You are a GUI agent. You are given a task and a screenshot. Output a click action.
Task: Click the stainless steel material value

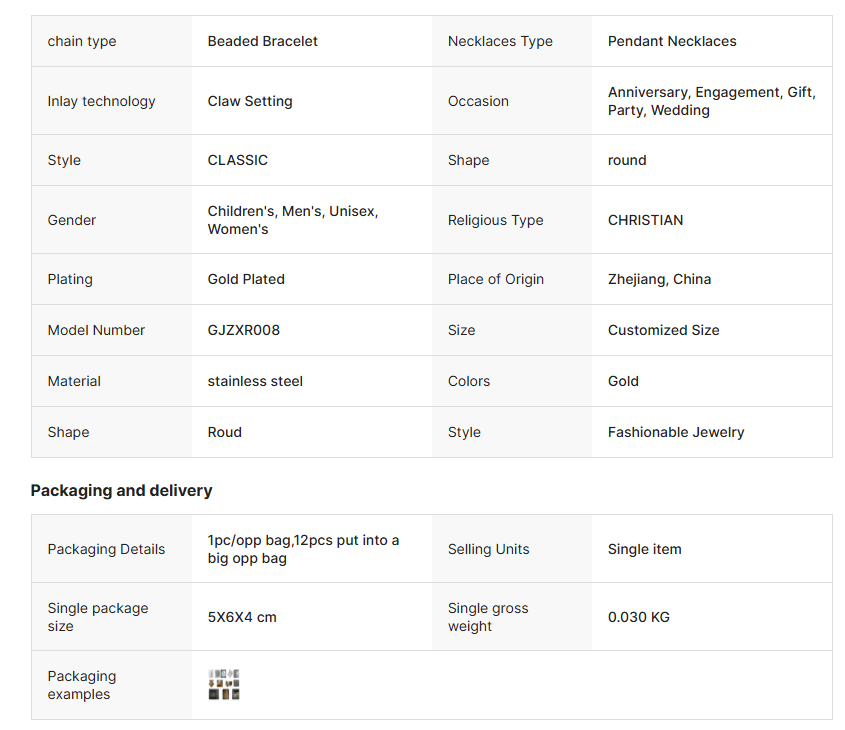pyautogui.click(x=255, y=381)
